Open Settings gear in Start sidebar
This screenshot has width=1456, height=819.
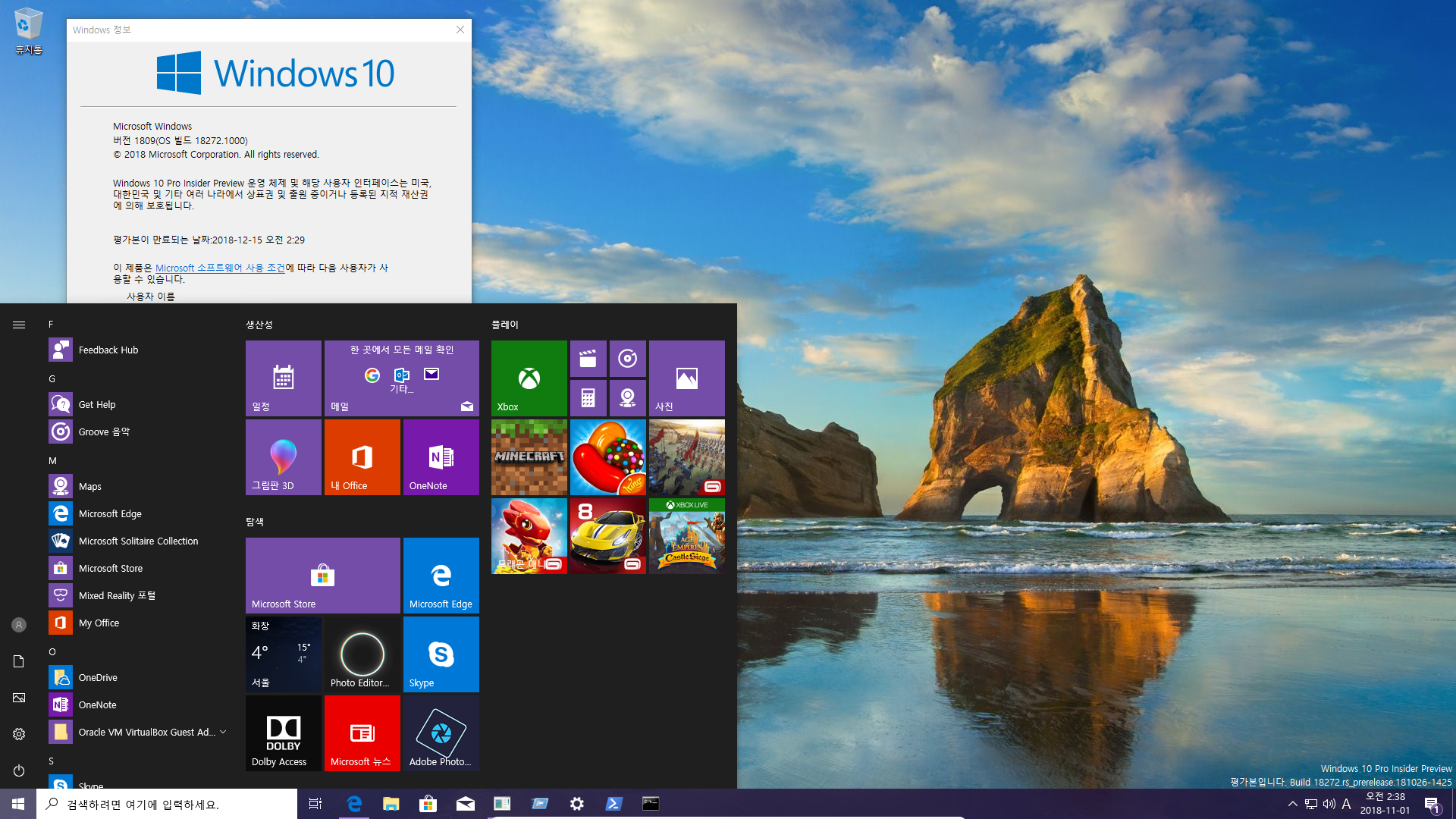click(19, 734)
